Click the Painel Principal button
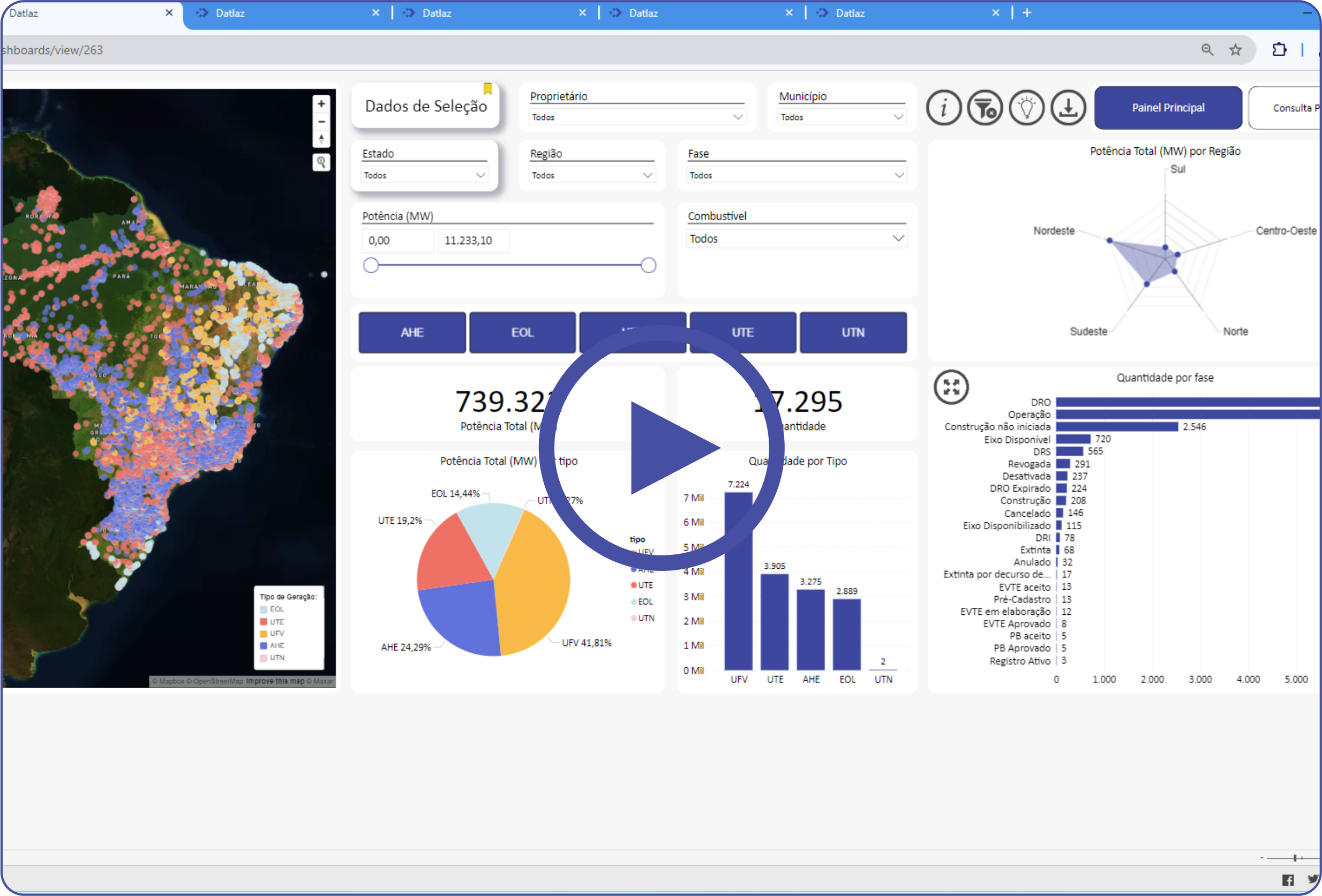 tap(1168, 108)
